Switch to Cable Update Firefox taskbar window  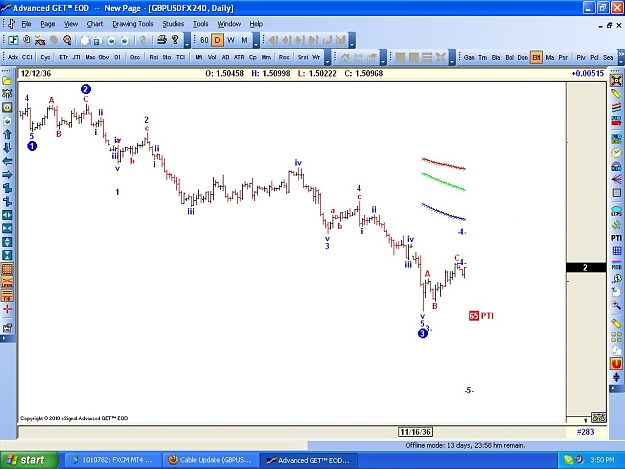point(211,460)
